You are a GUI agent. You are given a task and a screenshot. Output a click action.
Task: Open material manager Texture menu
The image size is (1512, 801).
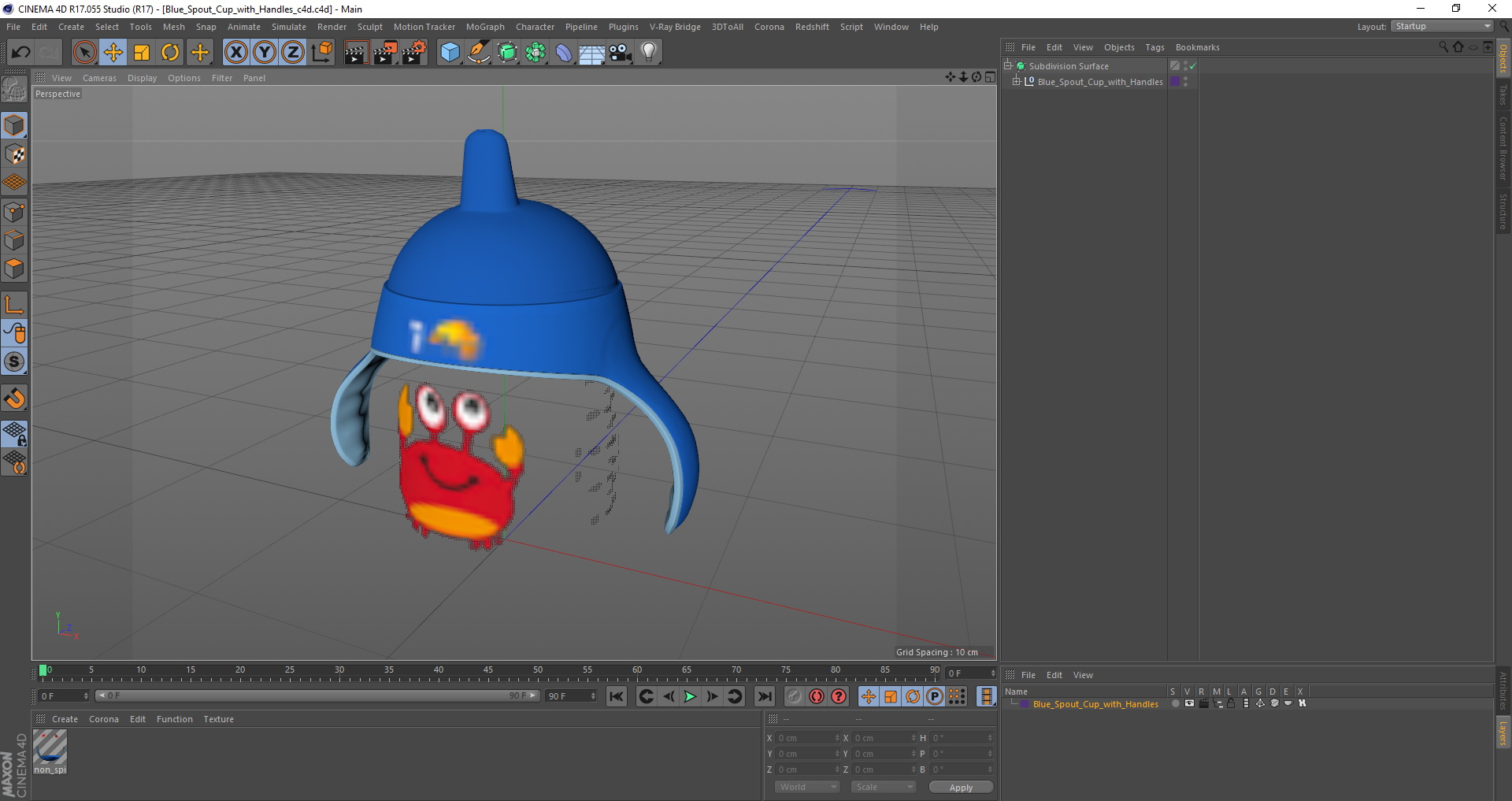(218, 719)
